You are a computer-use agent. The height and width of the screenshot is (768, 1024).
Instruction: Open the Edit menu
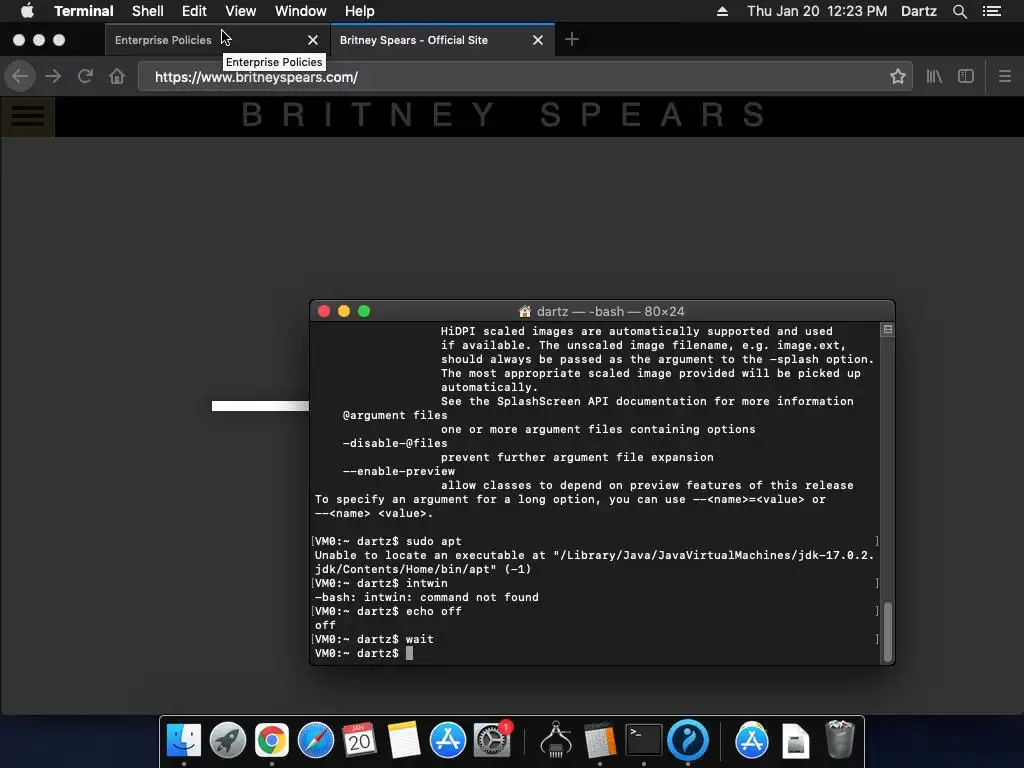click(x=194, y=11)
